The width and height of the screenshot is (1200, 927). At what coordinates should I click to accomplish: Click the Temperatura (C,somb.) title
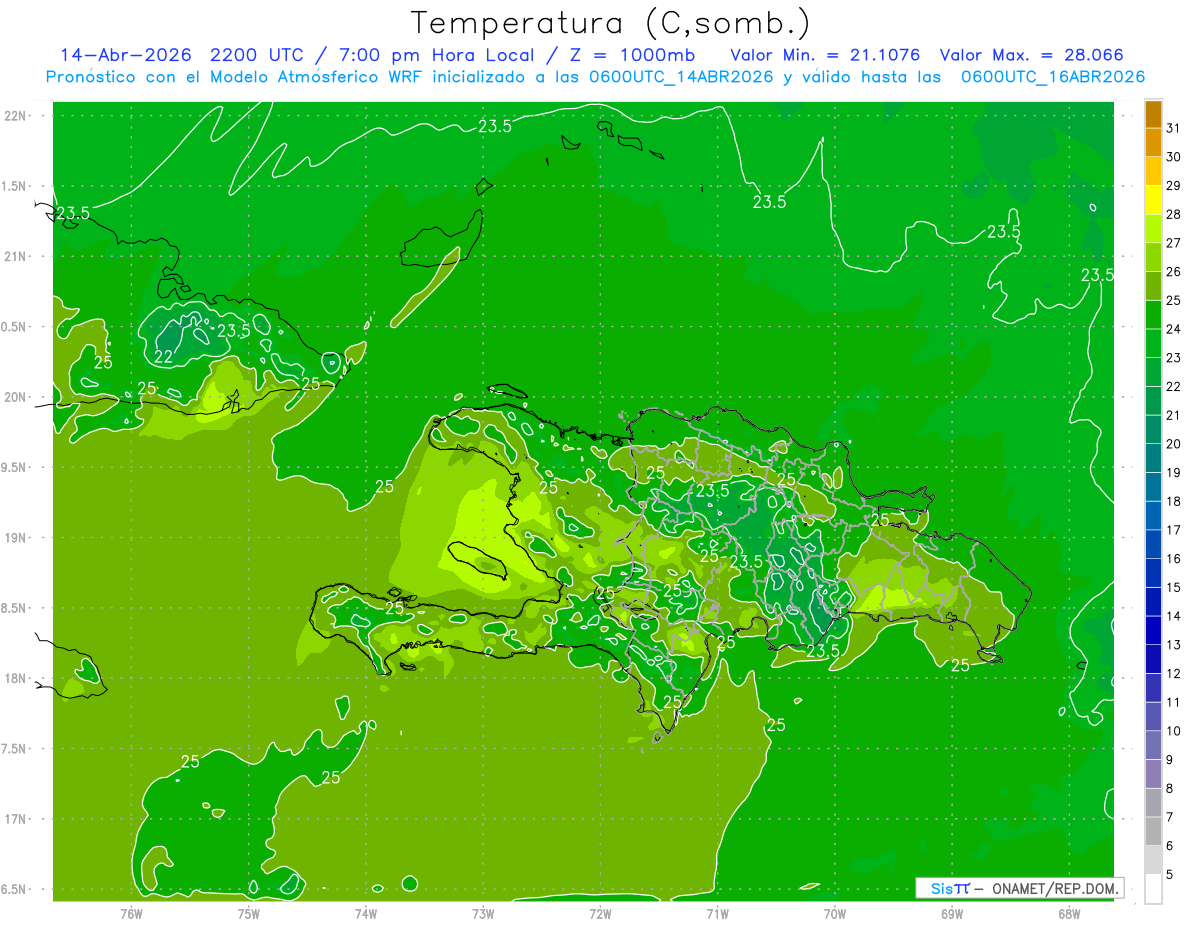tap(611, 22)
